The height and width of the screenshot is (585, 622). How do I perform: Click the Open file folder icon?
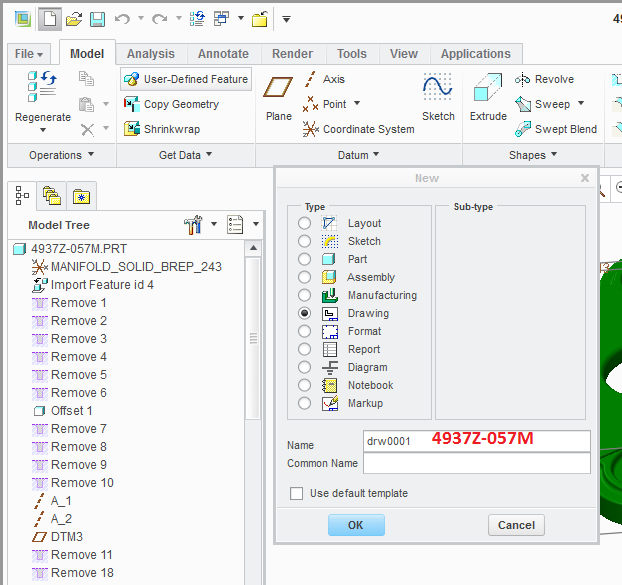tap(74, 19)
